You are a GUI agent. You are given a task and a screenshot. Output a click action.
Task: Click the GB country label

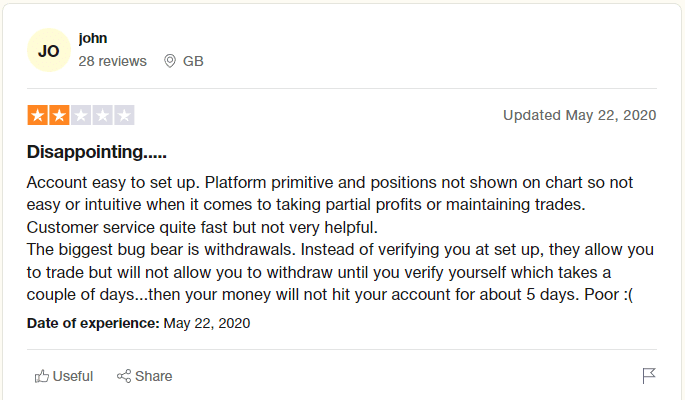click(193, 61)
